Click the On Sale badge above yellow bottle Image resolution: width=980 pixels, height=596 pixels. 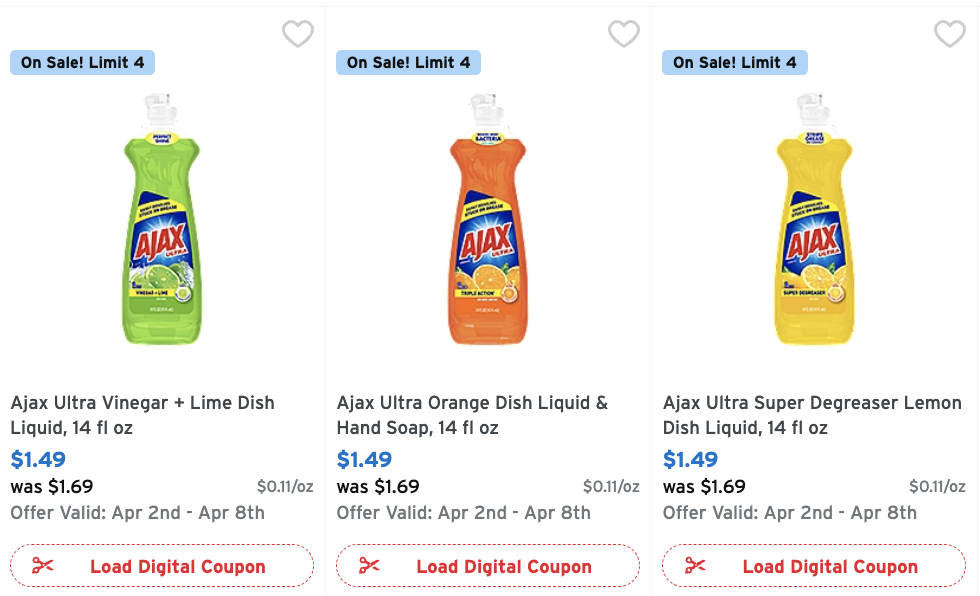734,62
